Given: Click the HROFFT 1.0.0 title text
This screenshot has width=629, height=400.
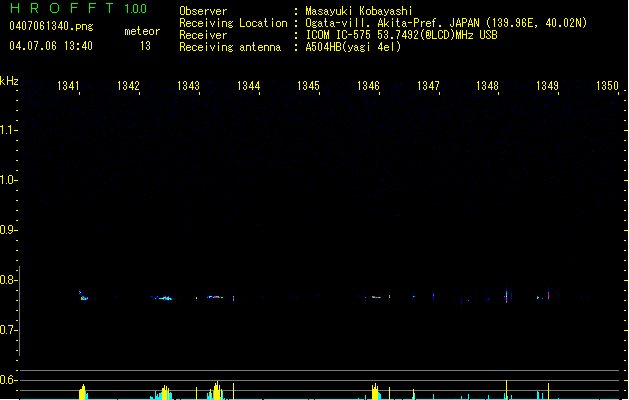Looking at the screenshot, I should (78, 8).
